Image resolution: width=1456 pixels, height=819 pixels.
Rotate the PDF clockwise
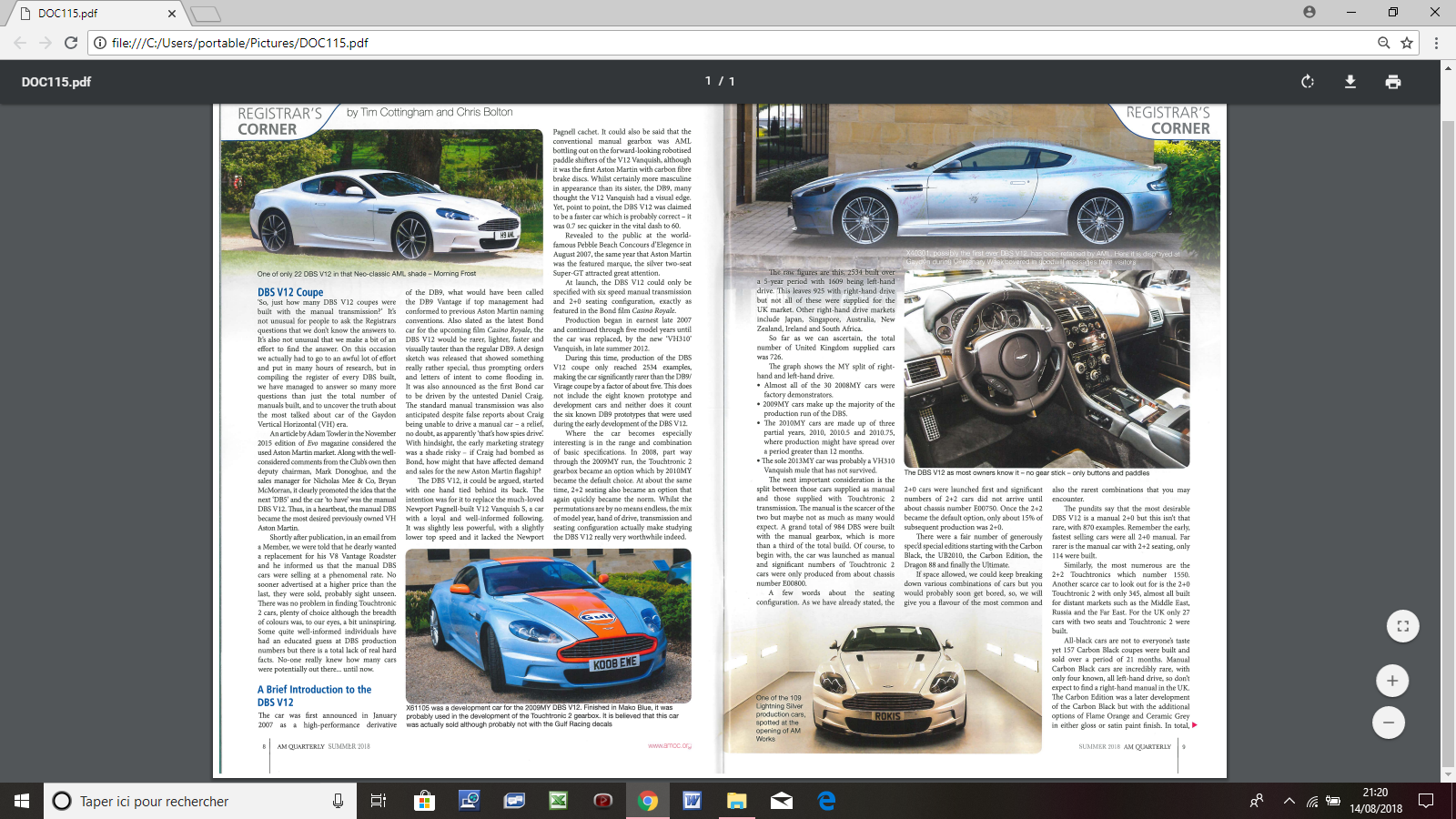pyautogui.click(x=1308, y=82)
